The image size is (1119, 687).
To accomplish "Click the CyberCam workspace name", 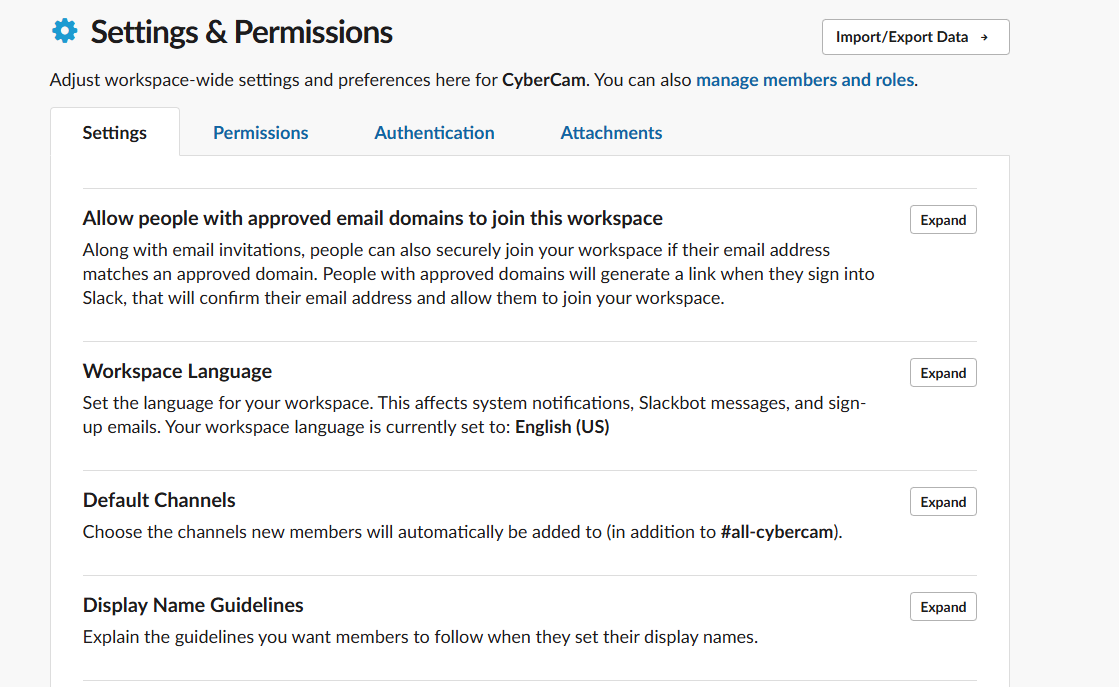I will tap(544, 80).
